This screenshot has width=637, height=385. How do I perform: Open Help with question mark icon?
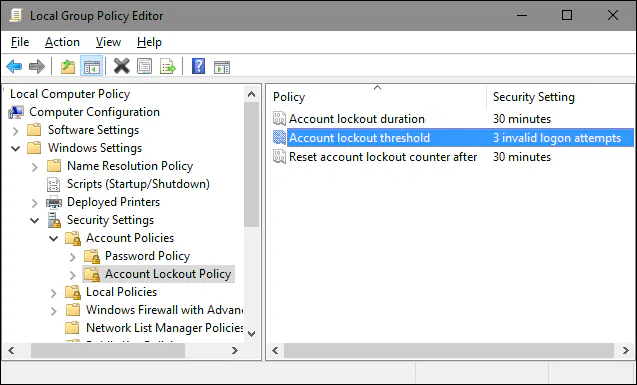(x=198, y=66)
